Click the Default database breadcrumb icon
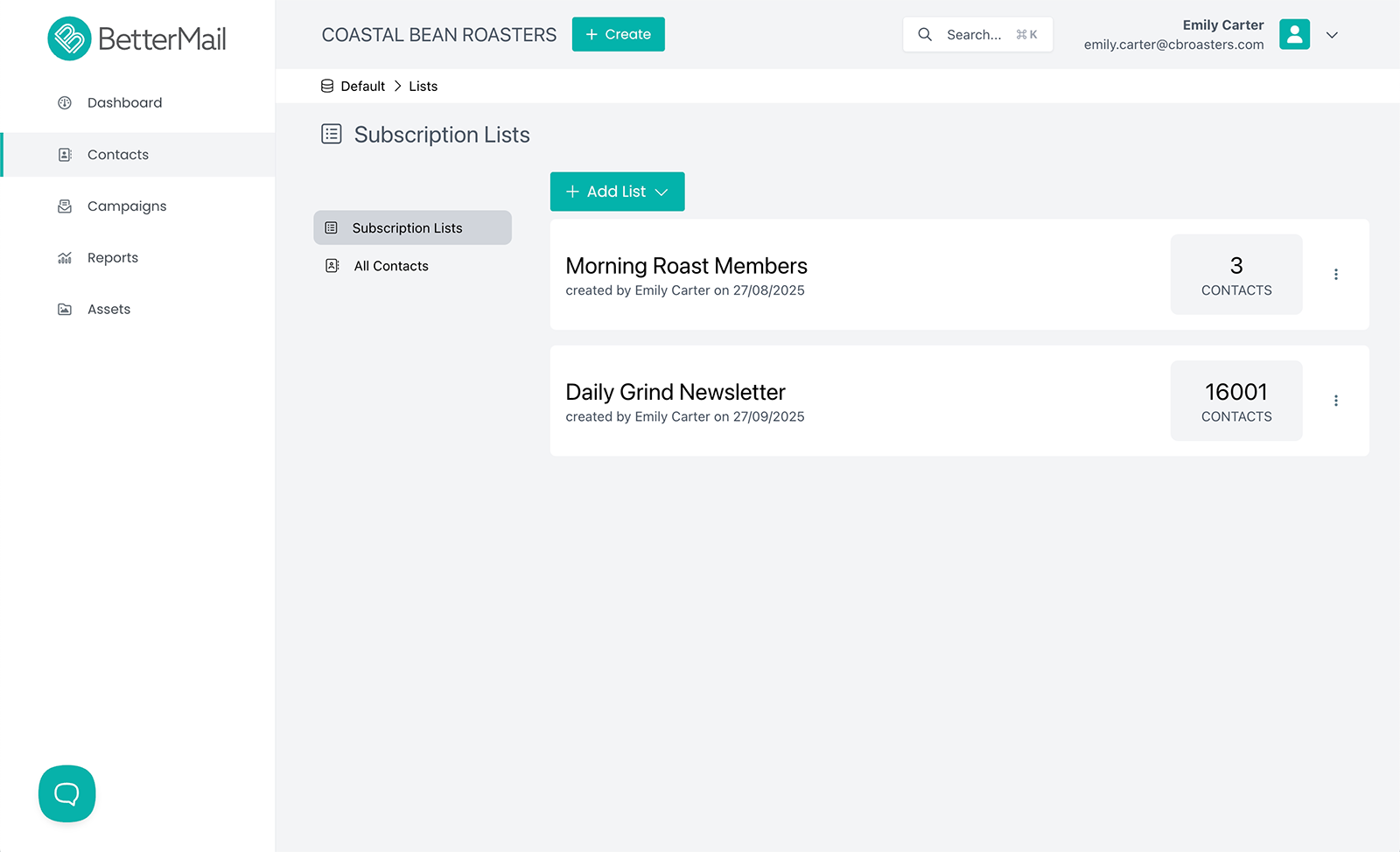 click(x=327, y=86)
